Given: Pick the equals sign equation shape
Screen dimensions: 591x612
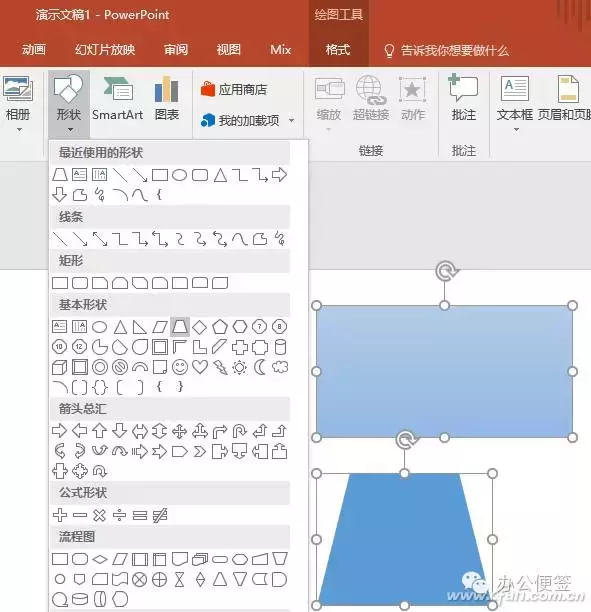Looking at the screenshot, I should pos(140,515).
